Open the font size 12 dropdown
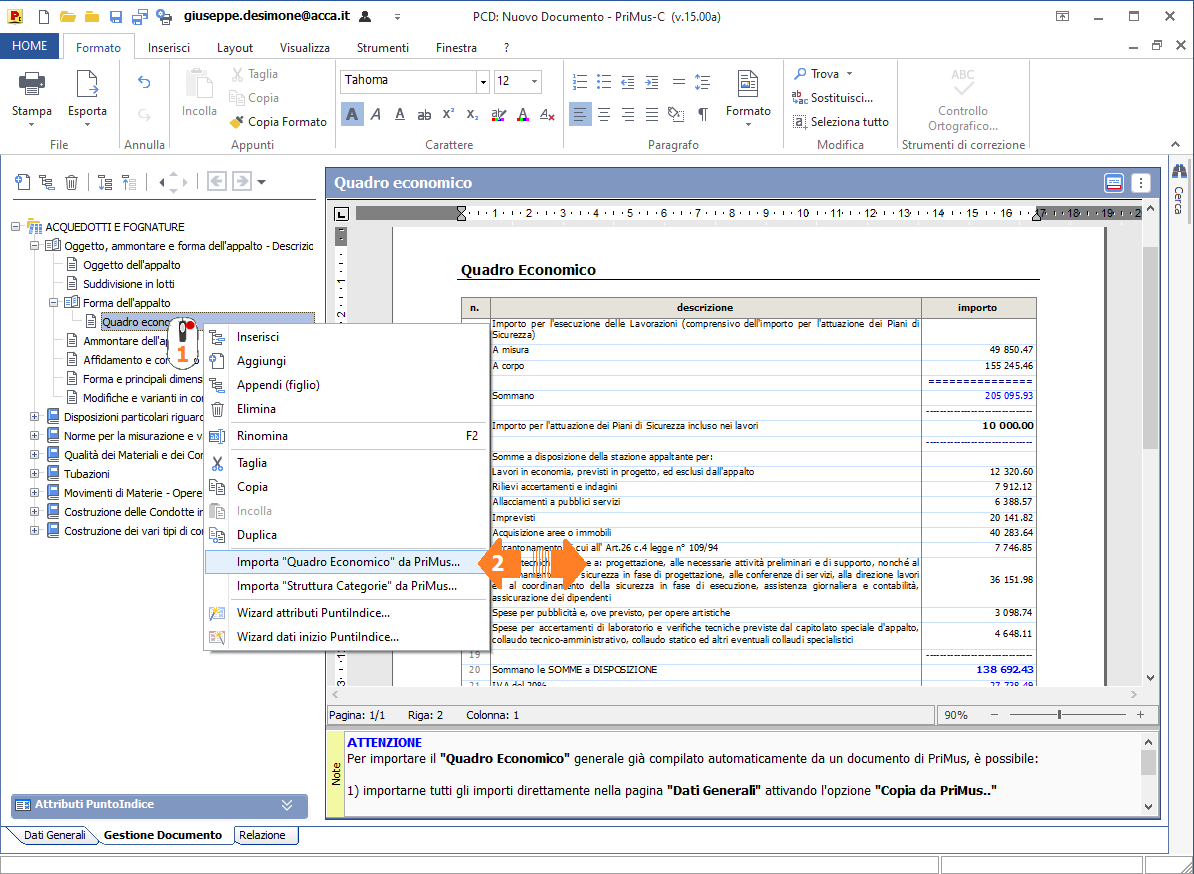 pos(535,82)
